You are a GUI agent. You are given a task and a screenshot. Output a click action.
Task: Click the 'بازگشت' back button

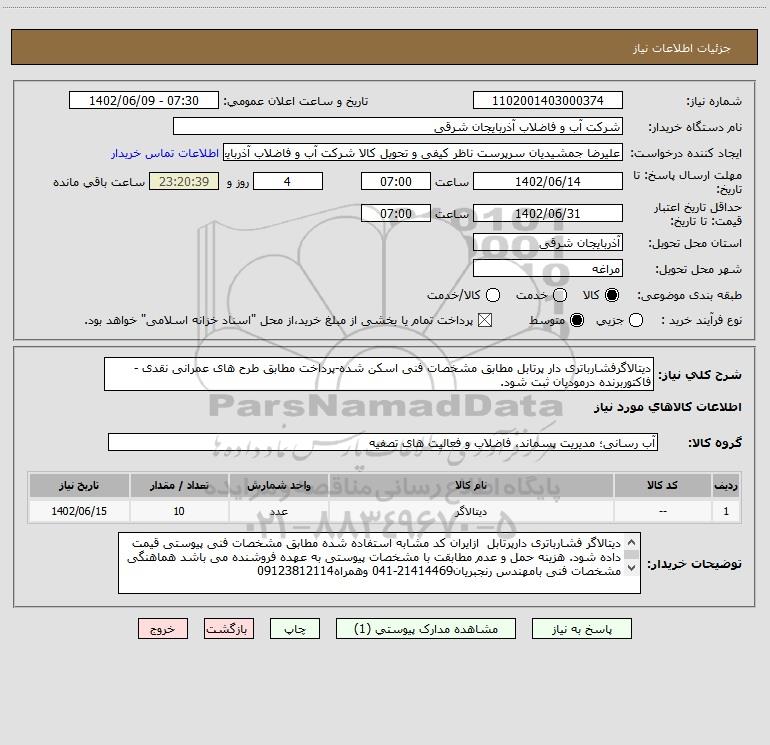pyautogui.click(x=229, y=629)
